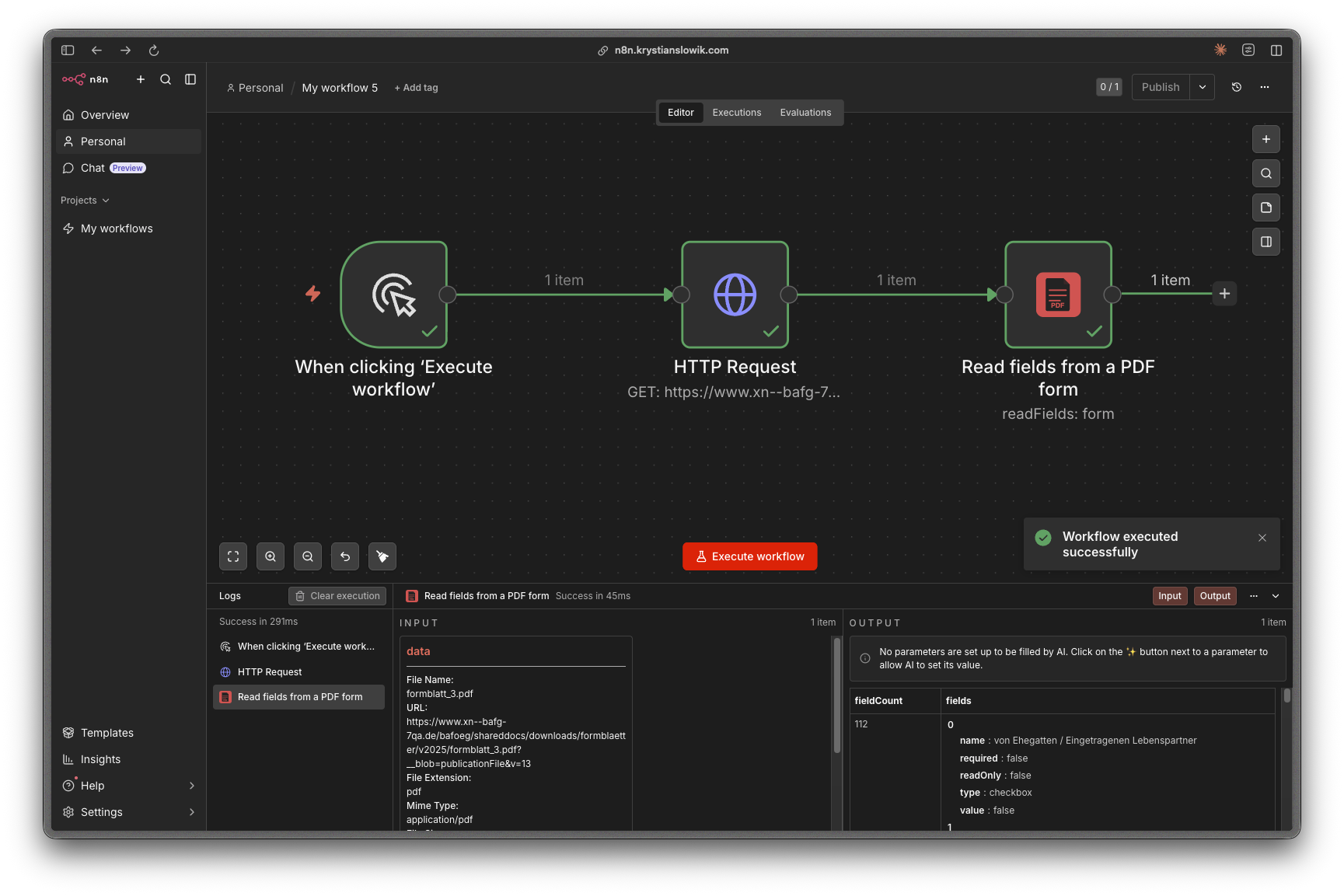Switch to the Evaluations tab

(x=805, y=113)
